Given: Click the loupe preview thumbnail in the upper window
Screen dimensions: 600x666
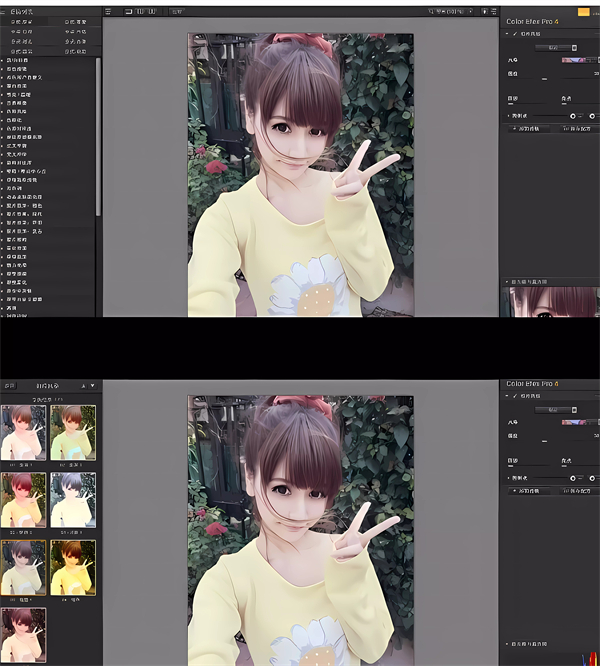Looking at the screenshot, I should [551, 302].
